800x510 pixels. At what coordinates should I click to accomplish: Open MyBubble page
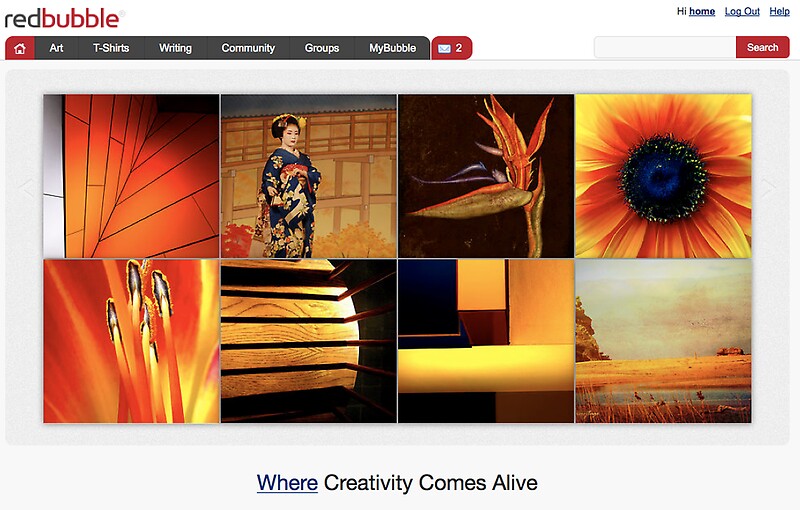pyautogui.click(x=392, y=48)
